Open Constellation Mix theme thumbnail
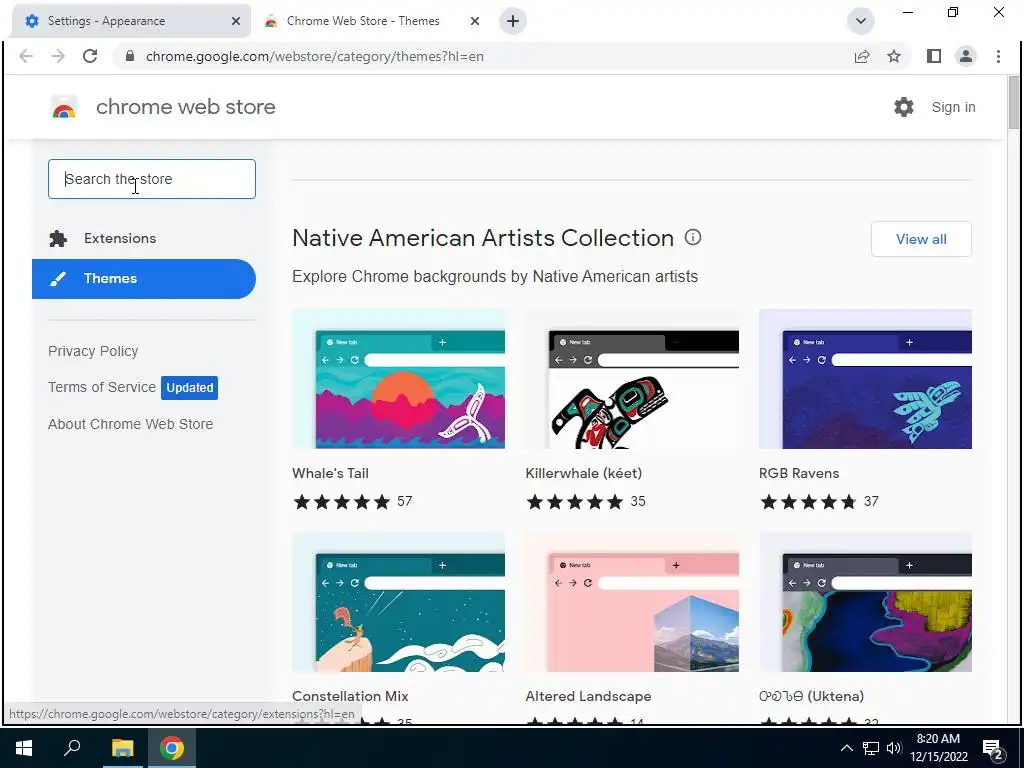Image resolution: width=1024 pixels, height=768 pixels. pos(398,602)
